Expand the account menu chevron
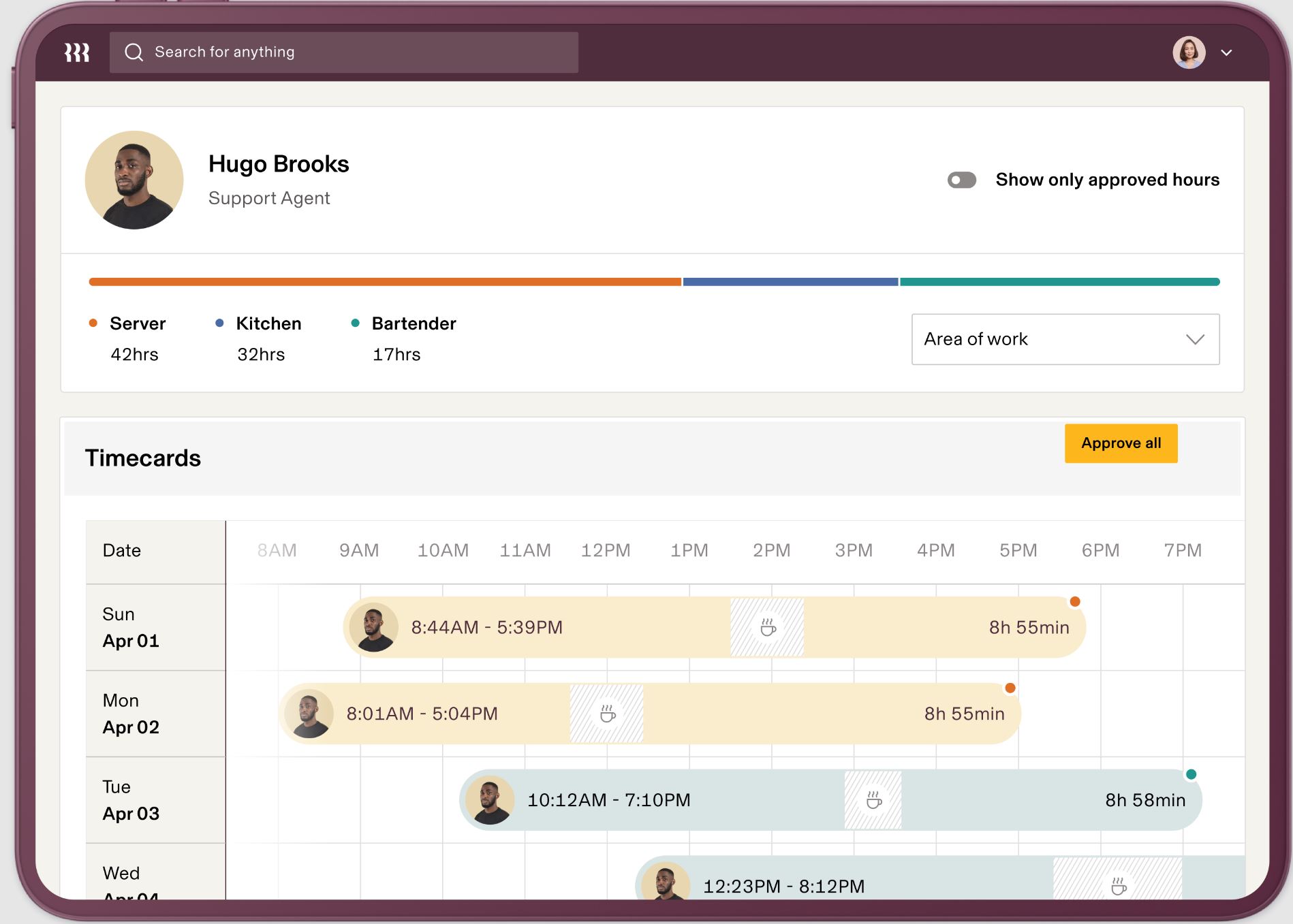Viewport: 1293px width, 924px height. (x=1227, y=52)
